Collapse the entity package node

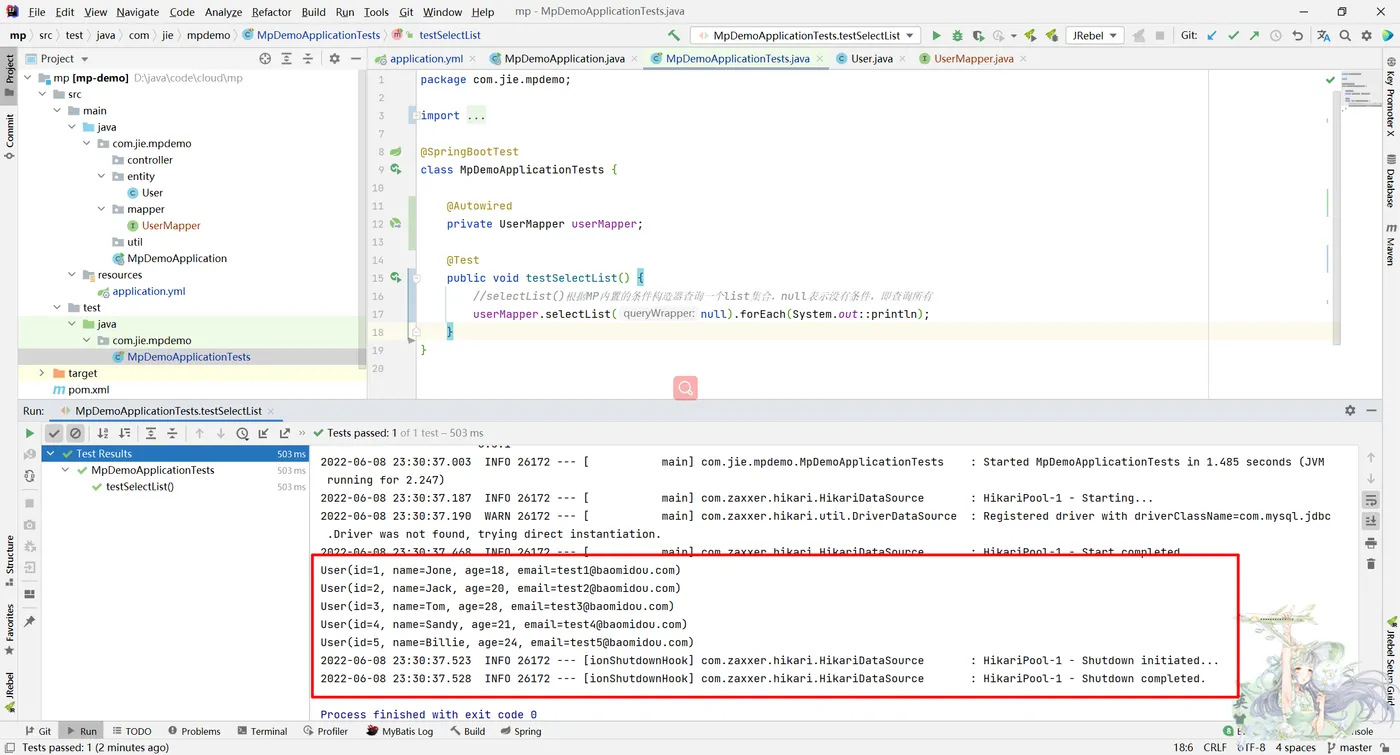click(x=102, y=176)
